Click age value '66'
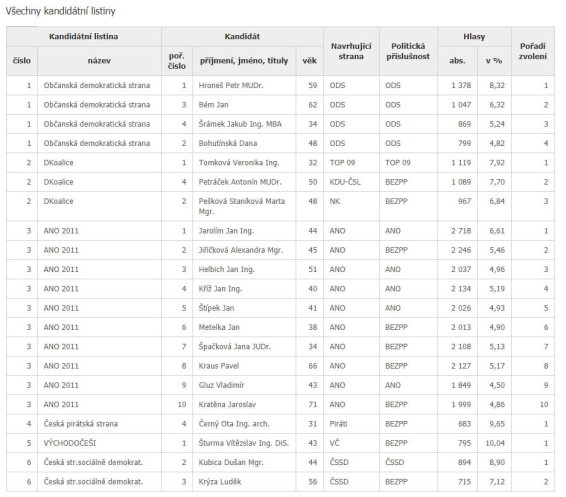The image size is (566, 497). pyautogui.click(x=313, y=366)
